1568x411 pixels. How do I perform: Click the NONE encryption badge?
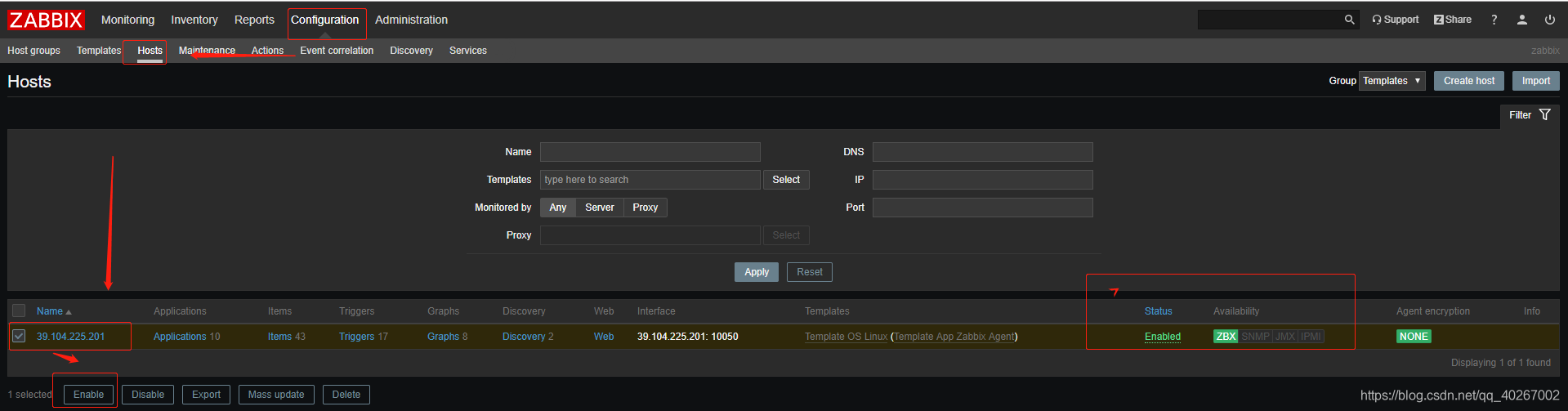click(x=1414, y=337)
